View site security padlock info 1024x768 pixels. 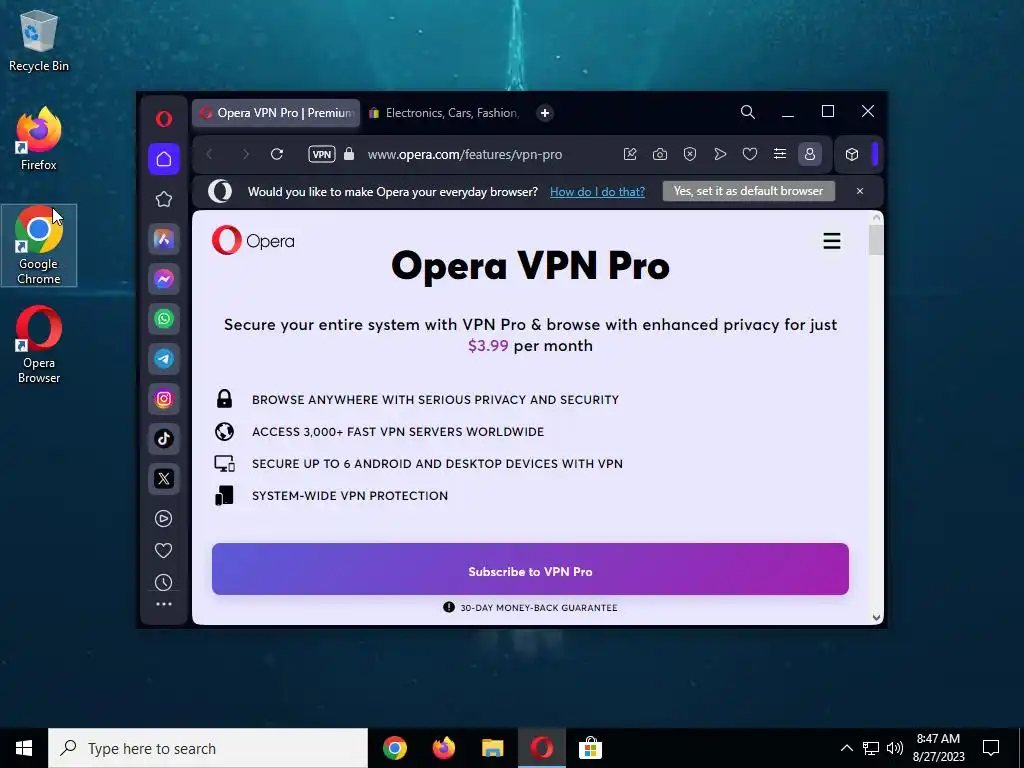click(349, 154)
